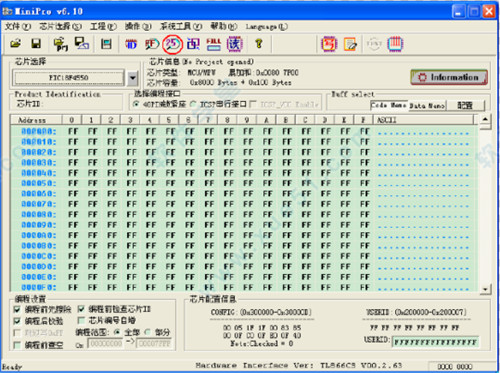Click the save floppy disk icon
Viewport: 500px width, 373px height.
point(36,44)
